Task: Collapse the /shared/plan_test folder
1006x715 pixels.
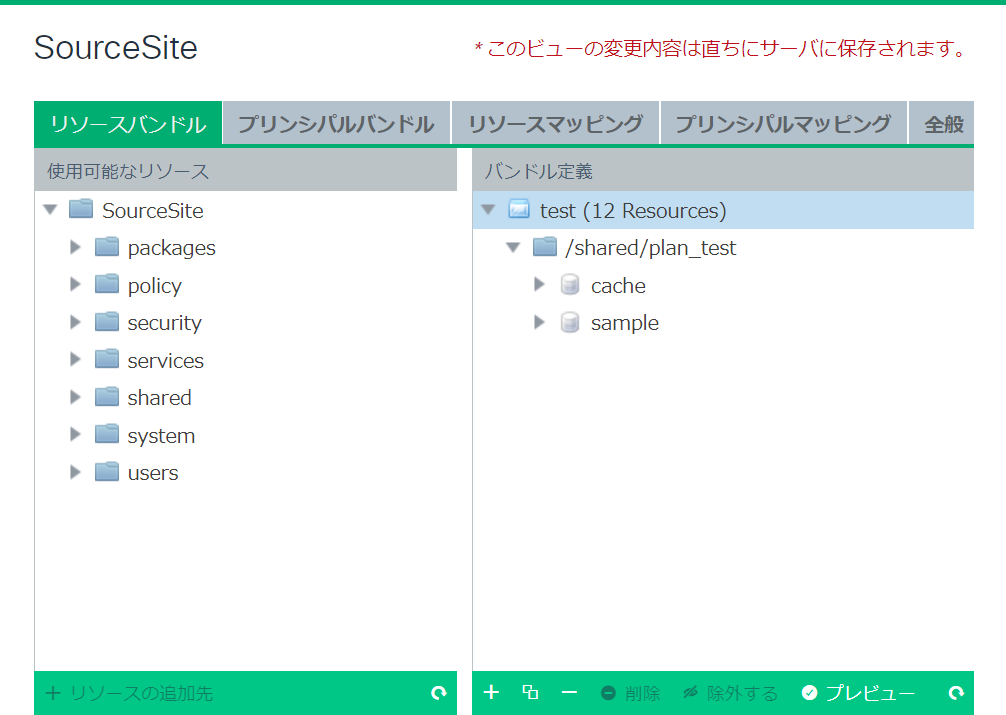Action: [513, 247]
